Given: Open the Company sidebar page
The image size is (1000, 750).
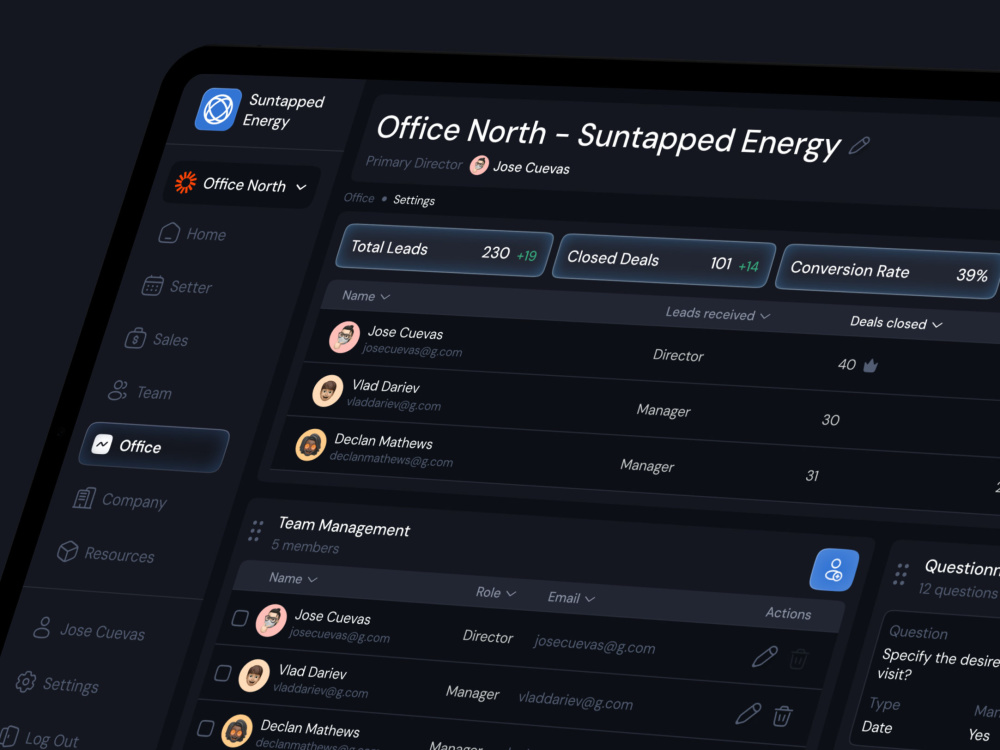Looking at the screenshot, I should point(120,499).
